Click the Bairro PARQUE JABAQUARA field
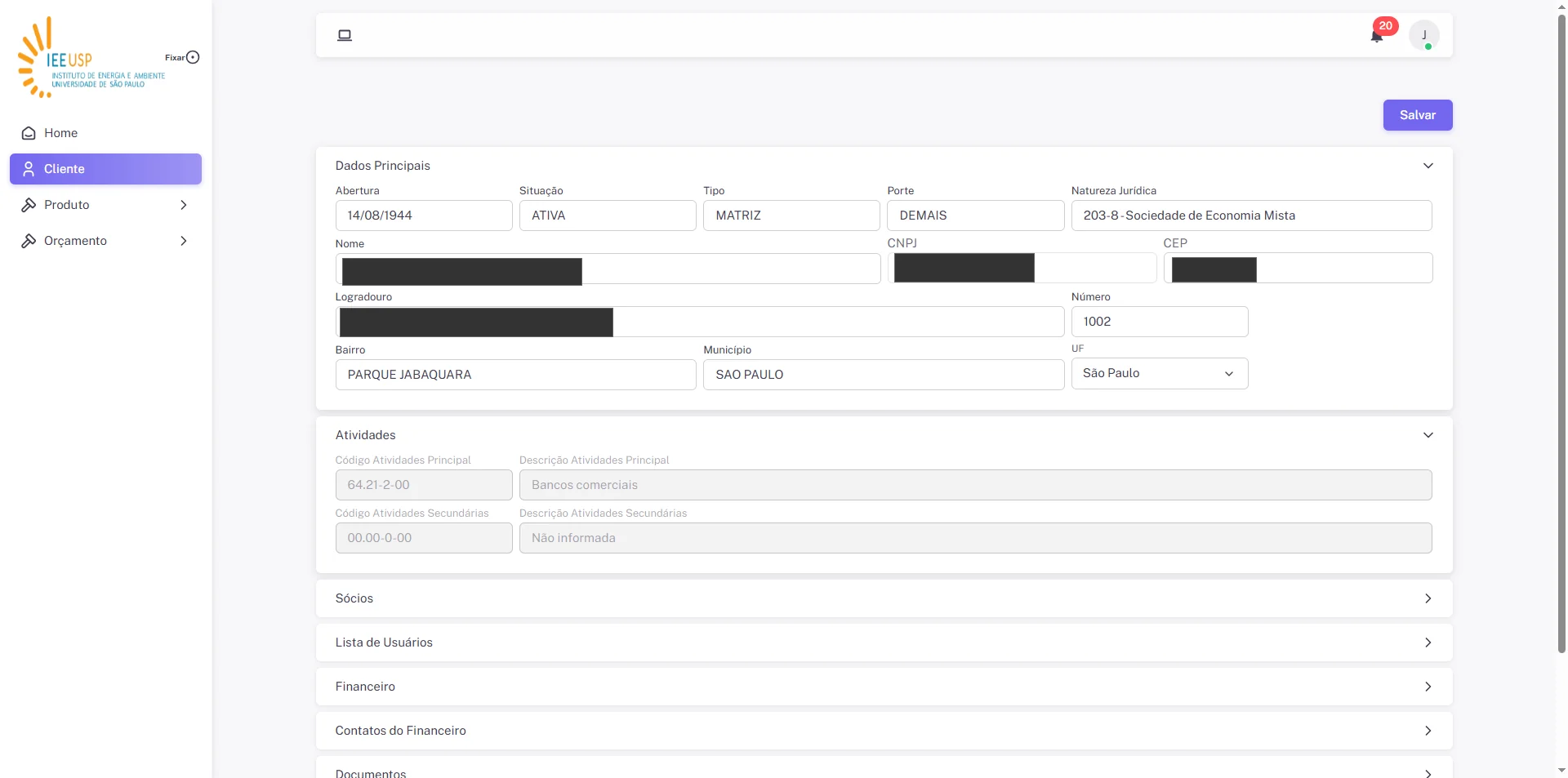 tap(515, 375)
